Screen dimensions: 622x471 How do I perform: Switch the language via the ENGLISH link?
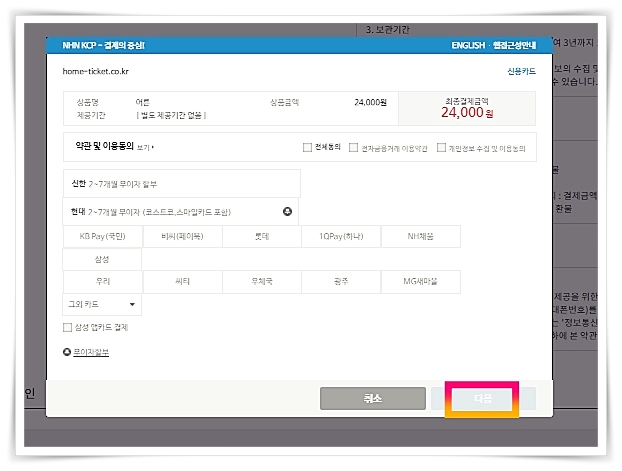point(468,45)
